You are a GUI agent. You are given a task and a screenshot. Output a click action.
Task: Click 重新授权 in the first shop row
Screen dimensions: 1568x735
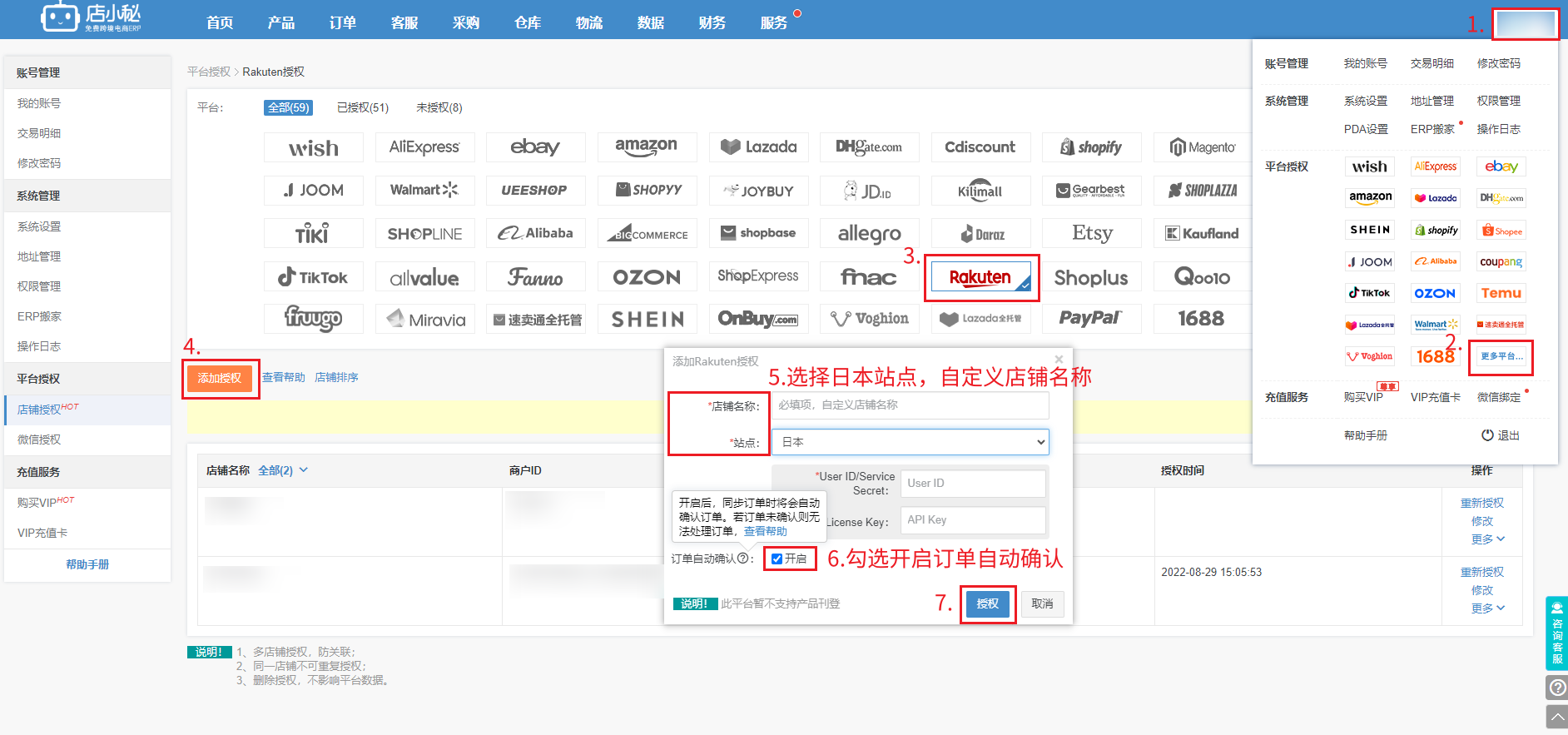click(x=1482, y=503)
